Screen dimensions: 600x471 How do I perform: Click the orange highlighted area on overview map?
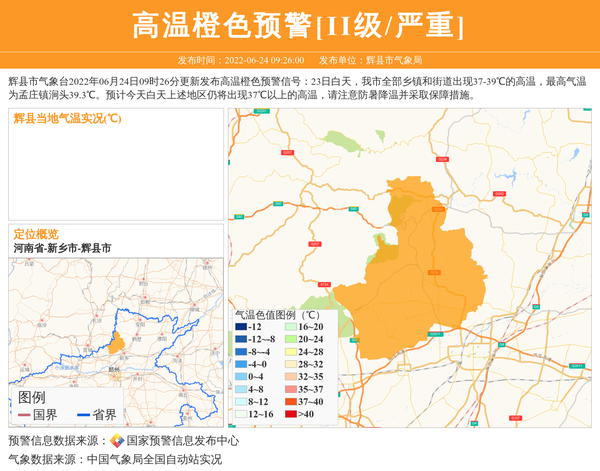(x=117, y=342)
